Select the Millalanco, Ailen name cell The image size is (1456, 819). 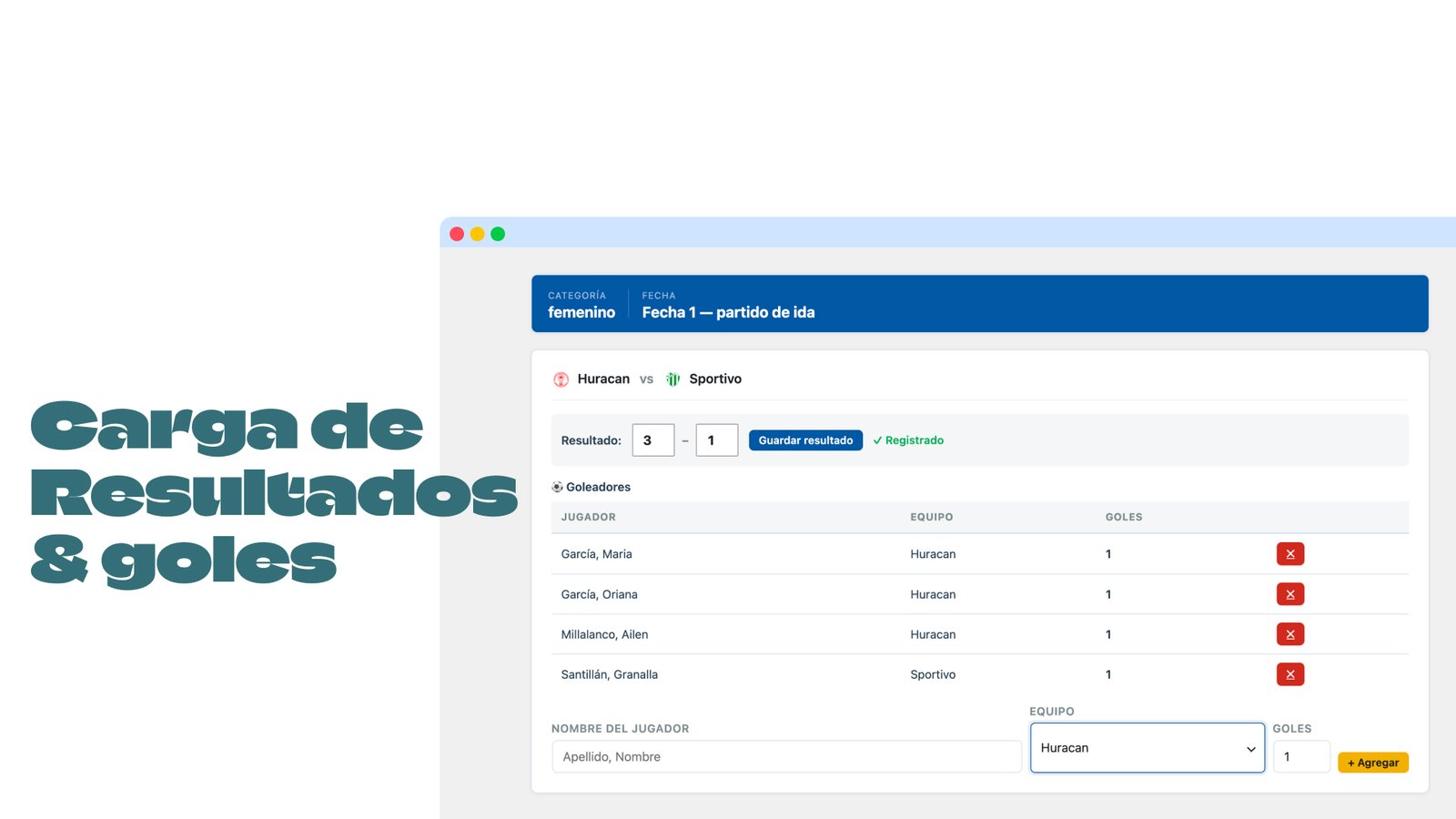(604, 634)
